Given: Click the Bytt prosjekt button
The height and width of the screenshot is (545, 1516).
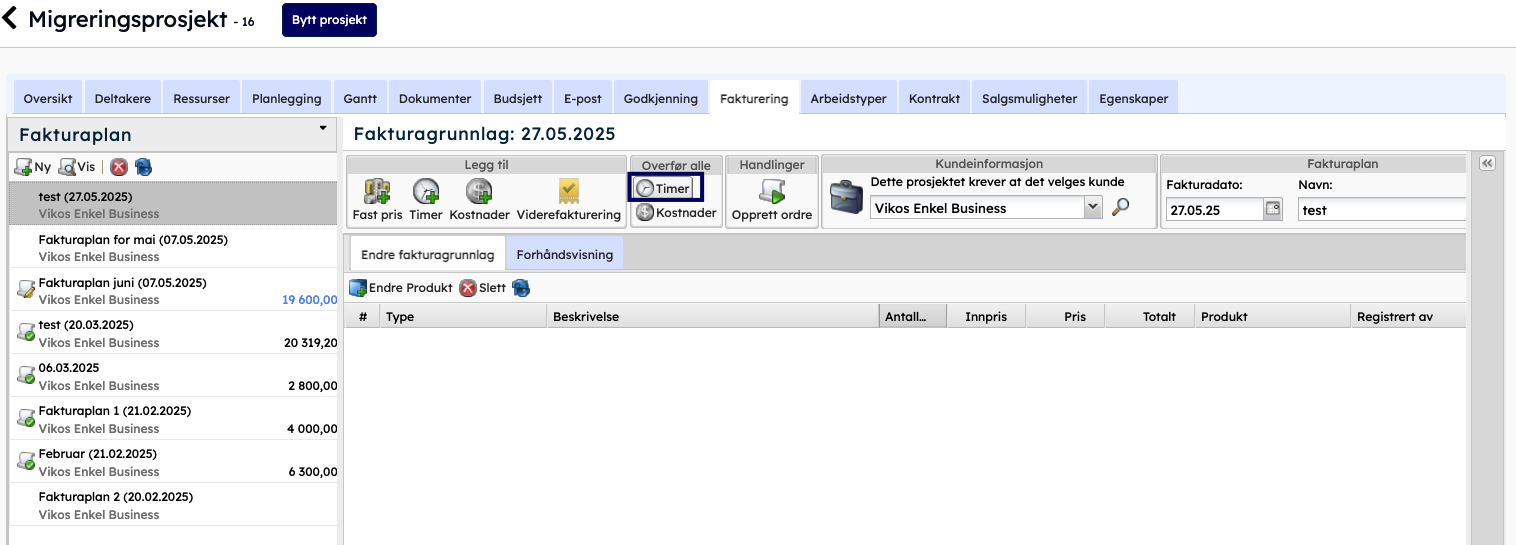Looking at the screenshot, I should click(x=329, y=20).
